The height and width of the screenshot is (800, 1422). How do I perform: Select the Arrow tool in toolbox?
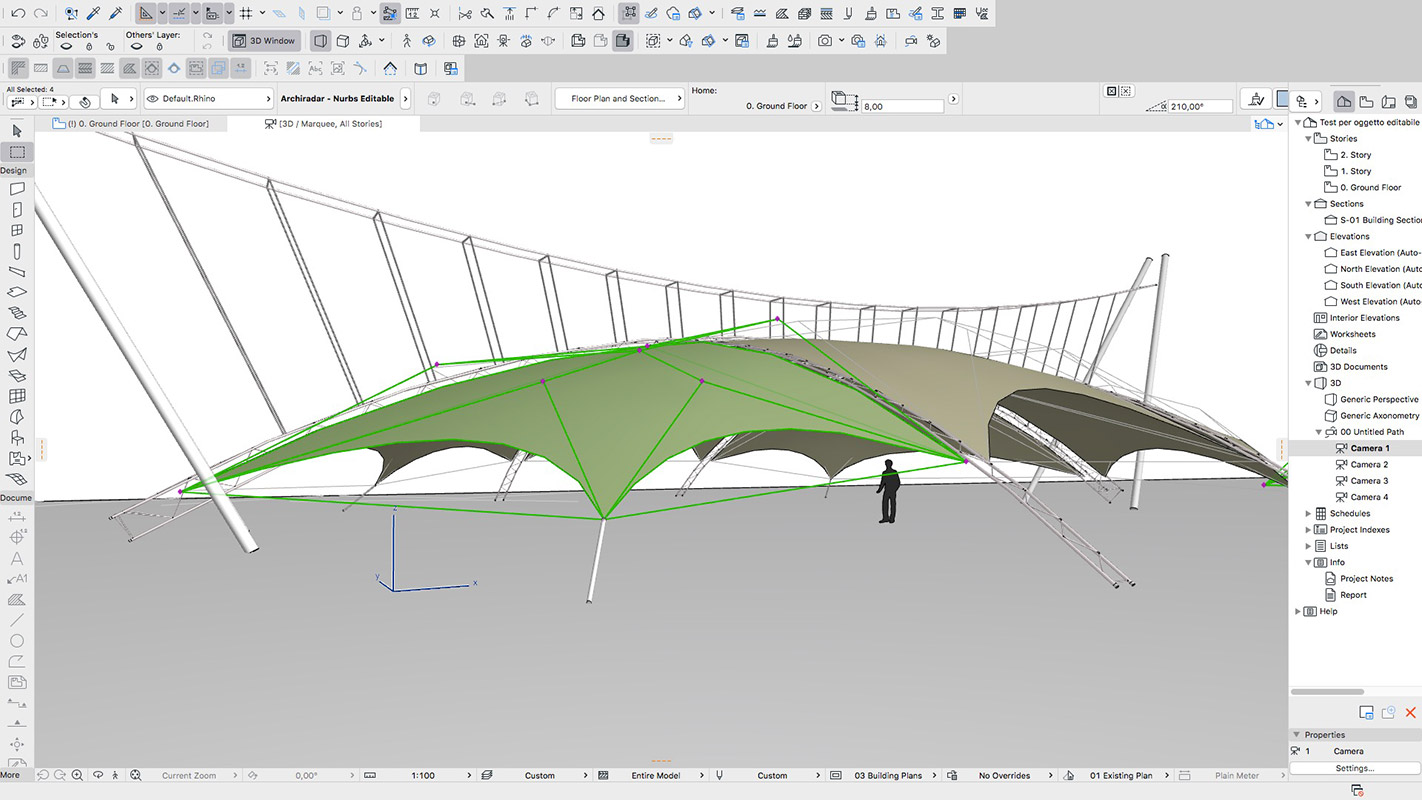pos(17,131)
